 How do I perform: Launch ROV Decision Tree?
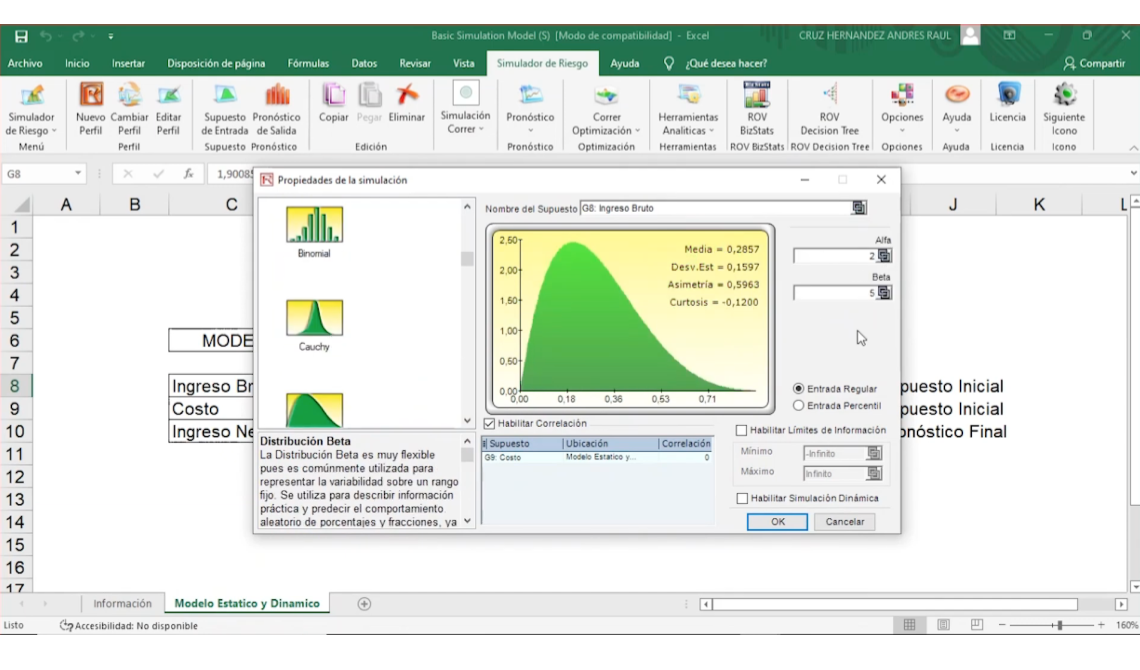click(x=830, y=95)
